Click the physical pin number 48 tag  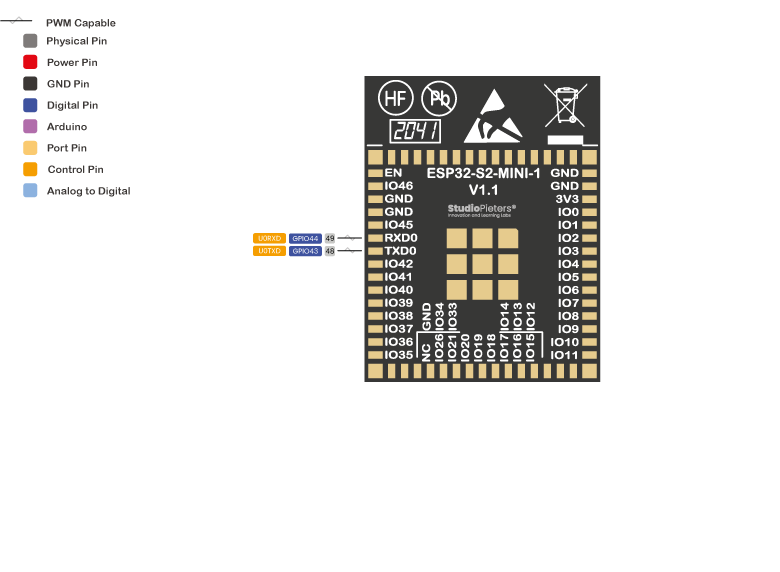pos(330,251)
